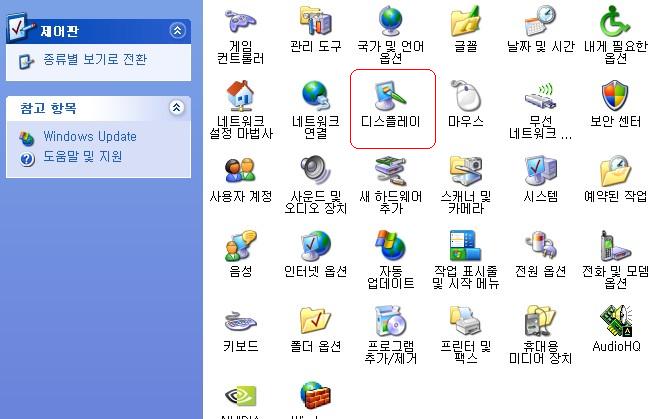Screen dimensions: 660x419
Task: Open the 음성 speech icon
Action: (x=240, y=245)
